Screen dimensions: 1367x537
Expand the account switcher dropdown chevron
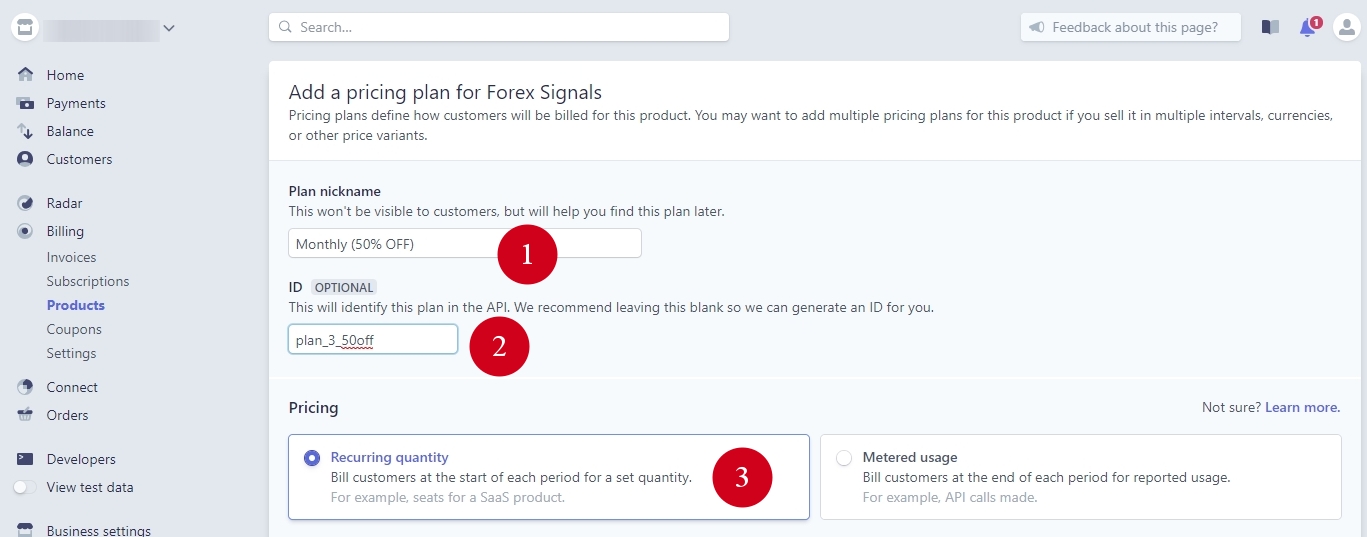click(x=169, y=28)
